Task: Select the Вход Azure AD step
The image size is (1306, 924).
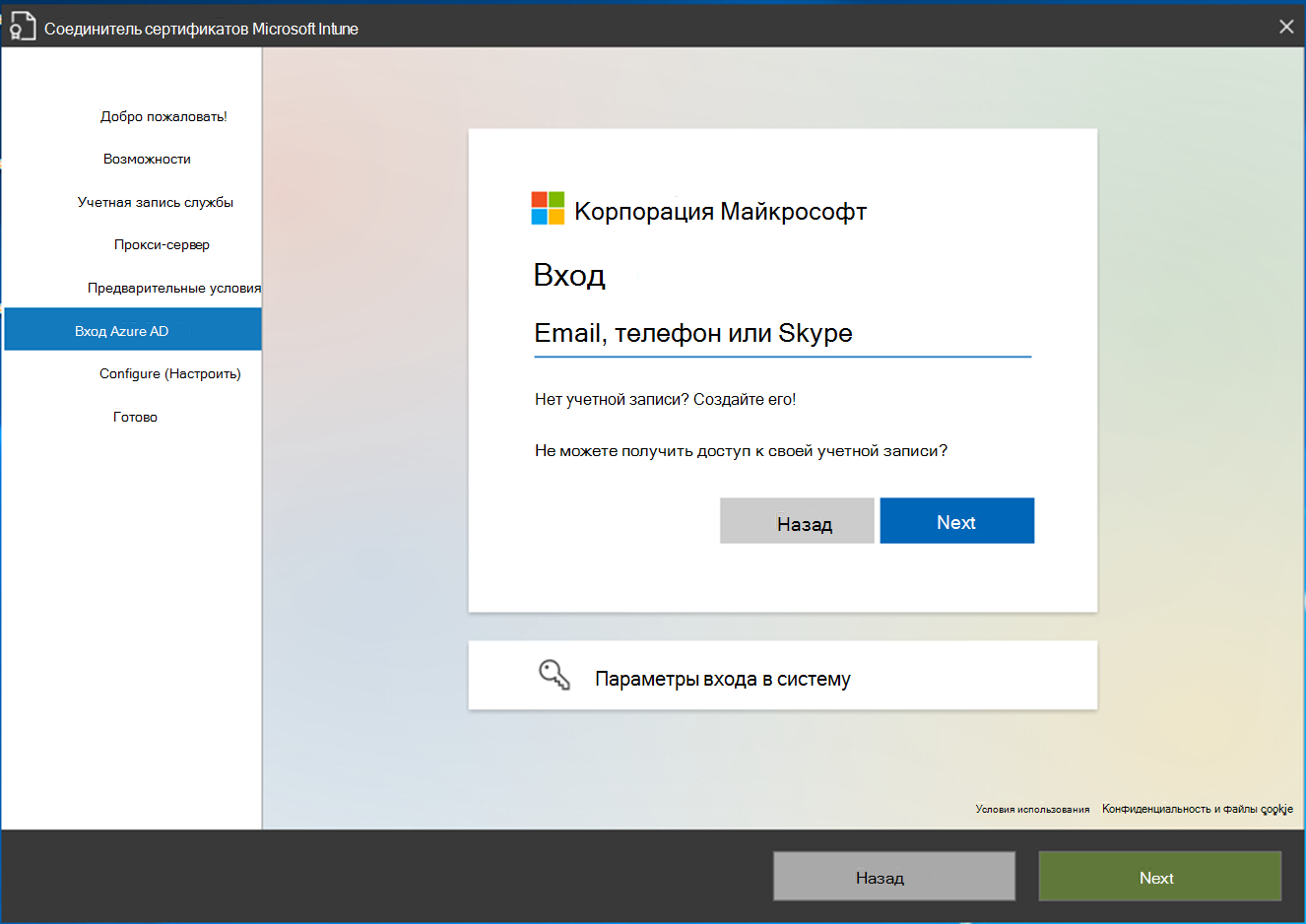Action: tap(133, 329)
